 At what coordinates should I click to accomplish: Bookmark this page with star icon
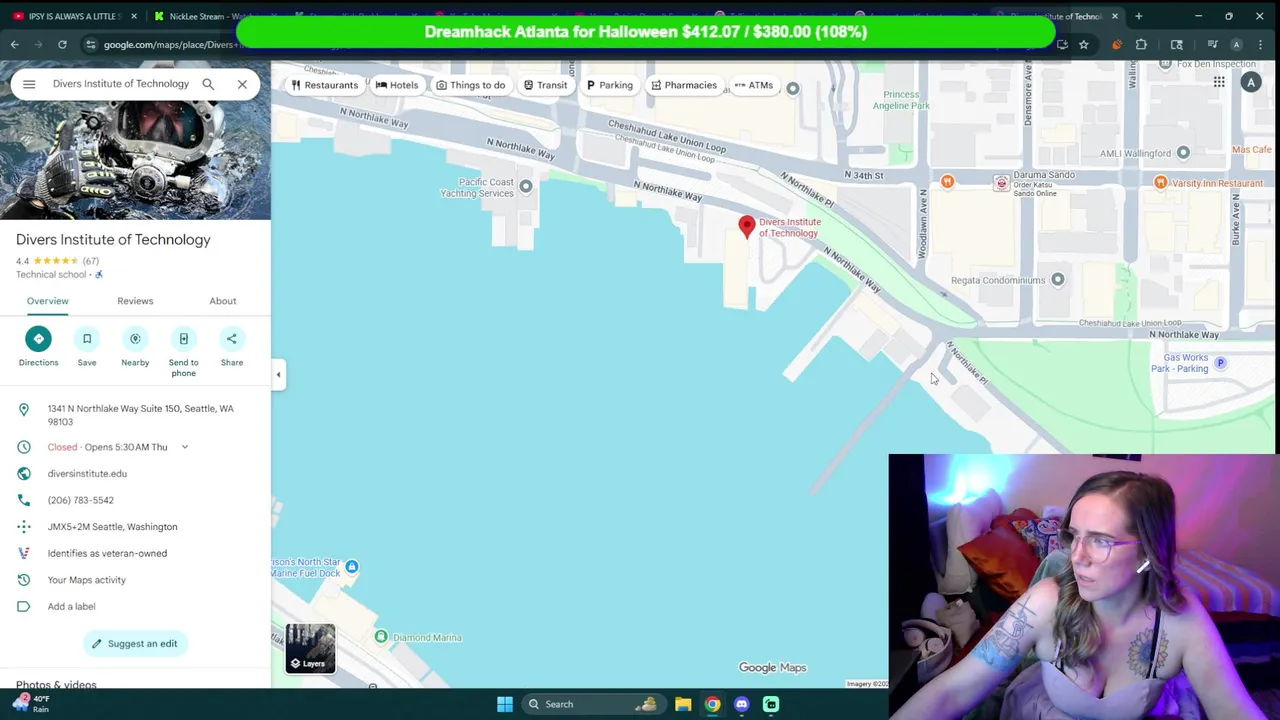click(x=1083, y=44)
